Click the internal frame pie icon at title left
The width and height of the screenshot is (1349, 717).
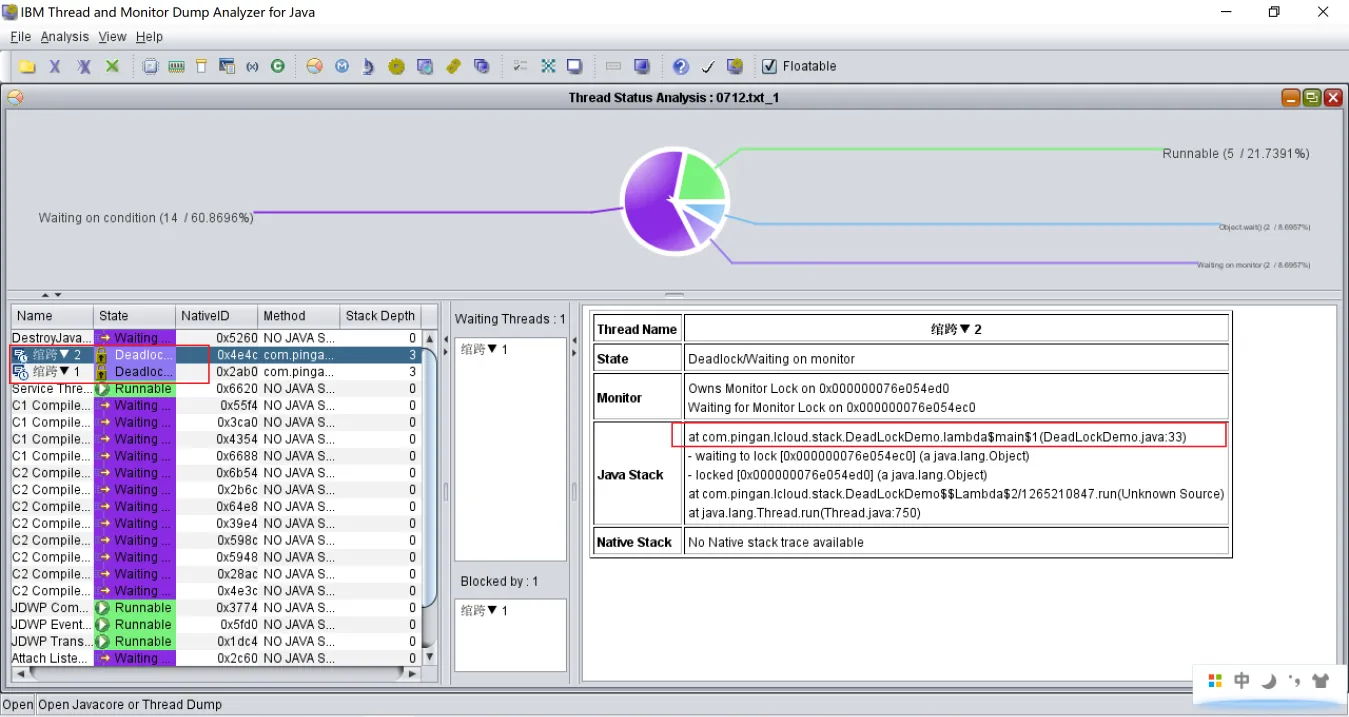pyautogui.click(x=15, y=97)
